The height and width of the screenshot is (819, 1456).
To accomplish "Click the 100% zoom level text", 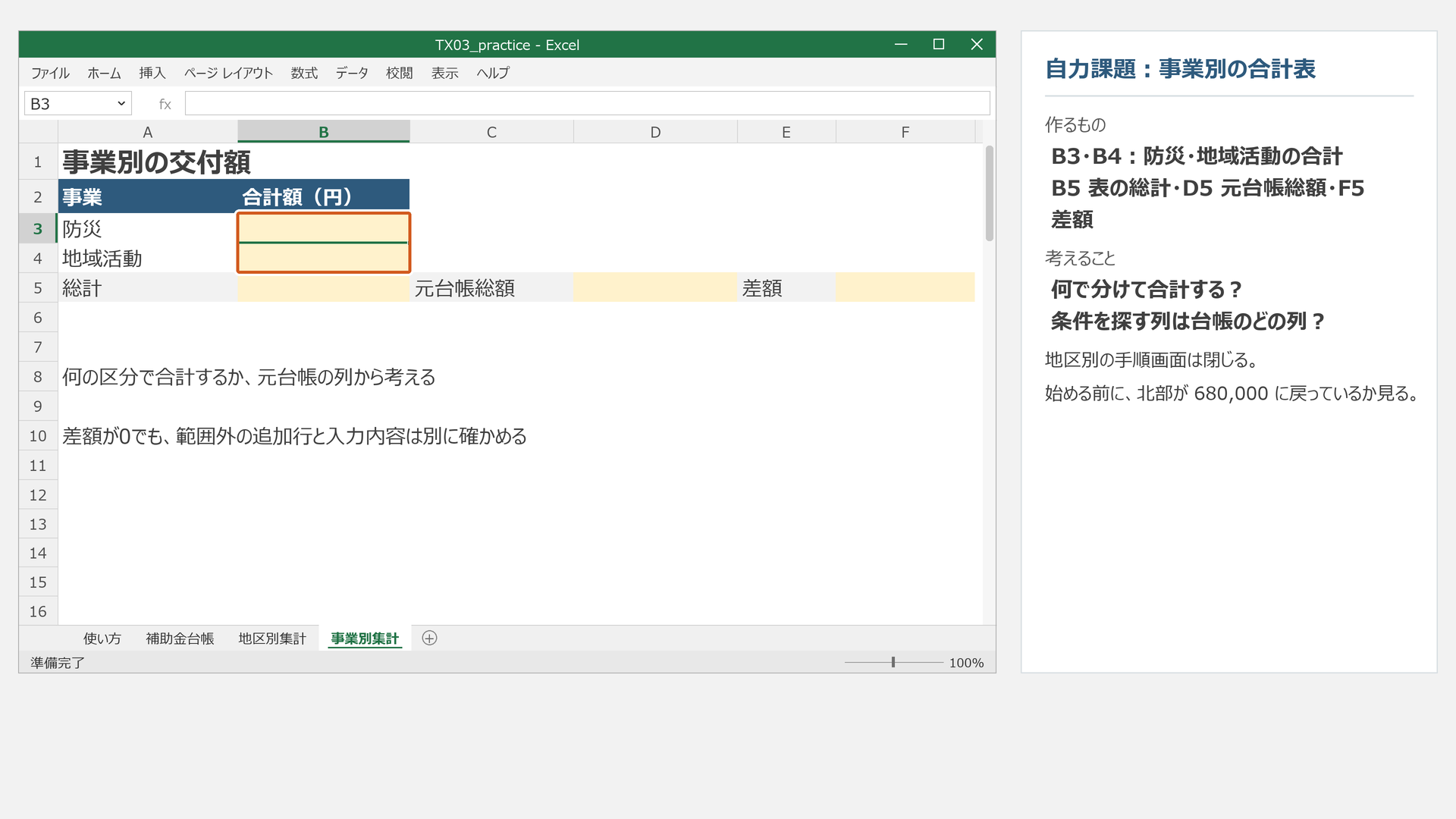I will [x=966, y=663].
